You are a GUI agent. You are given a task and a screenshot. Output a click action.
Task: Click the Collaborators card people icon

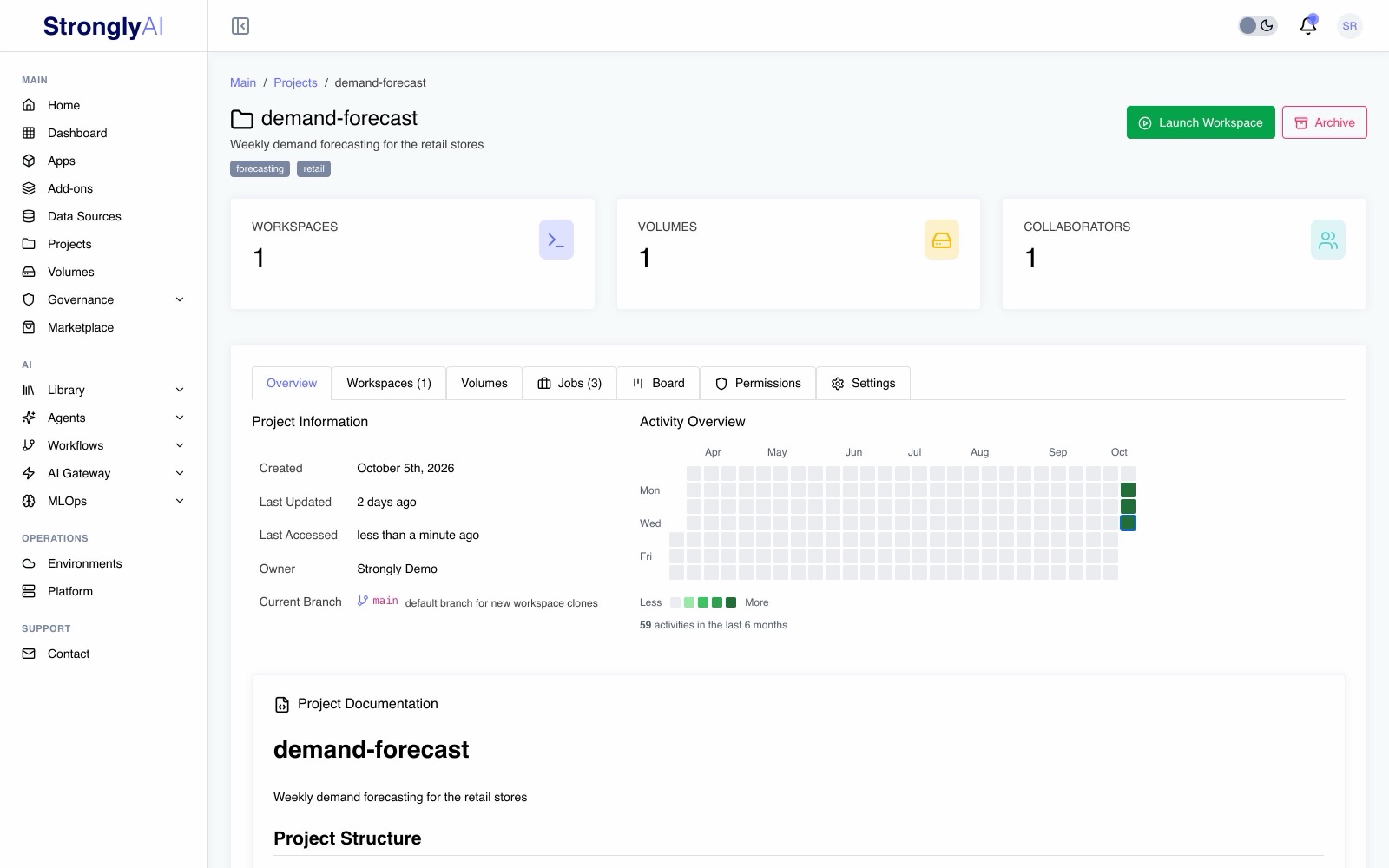point(1328,240)
